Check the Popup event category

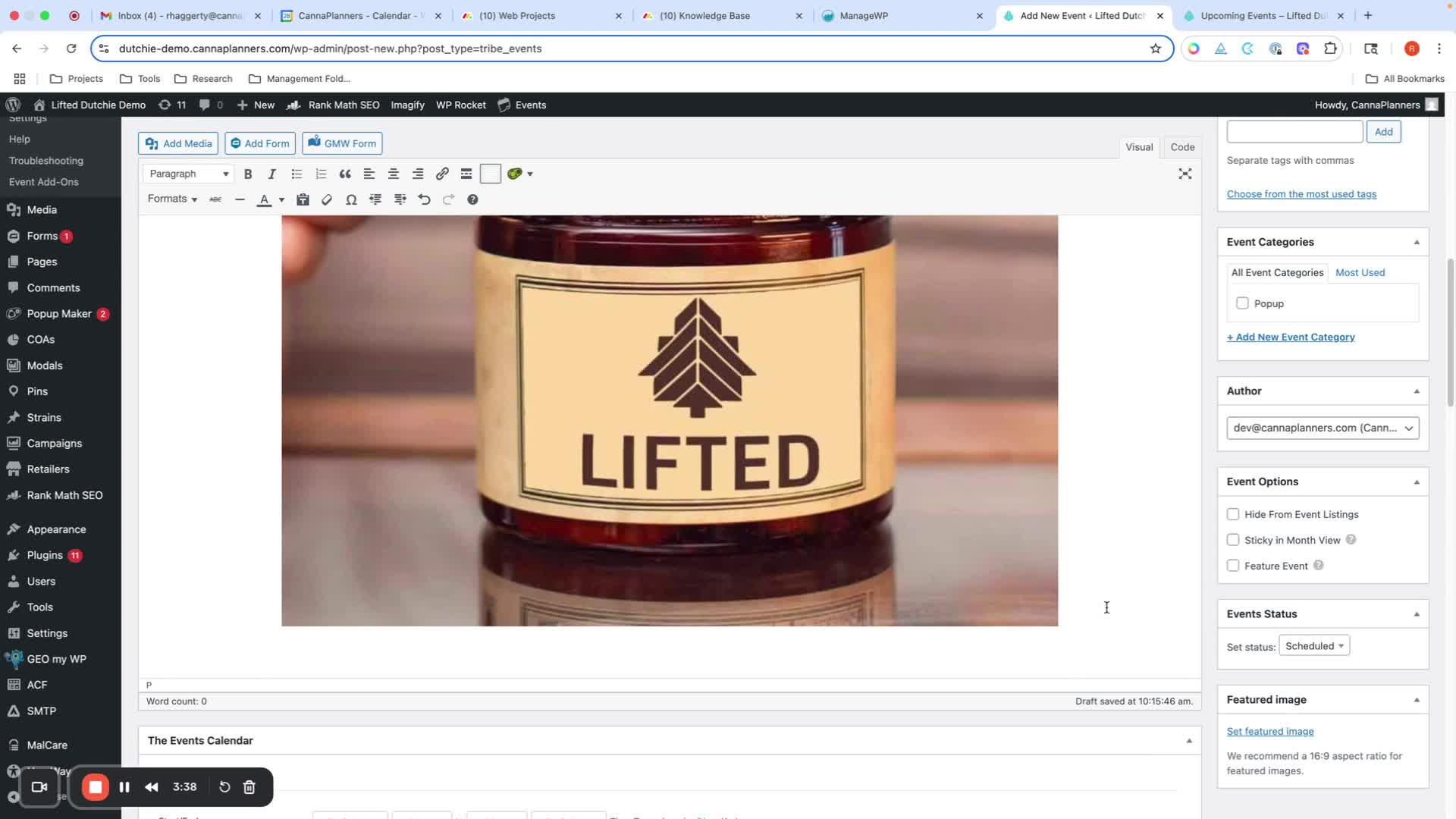pyautogui.click(x=1242, y=303)
